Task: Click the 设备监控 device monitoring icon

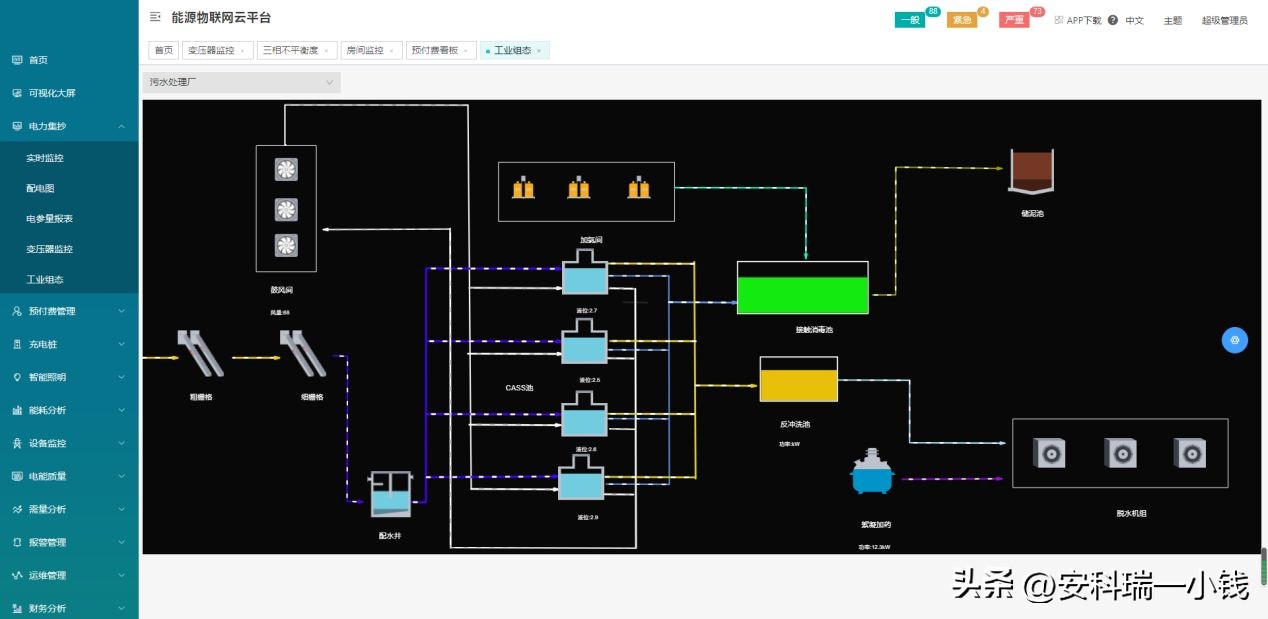Action: point(17,443)
